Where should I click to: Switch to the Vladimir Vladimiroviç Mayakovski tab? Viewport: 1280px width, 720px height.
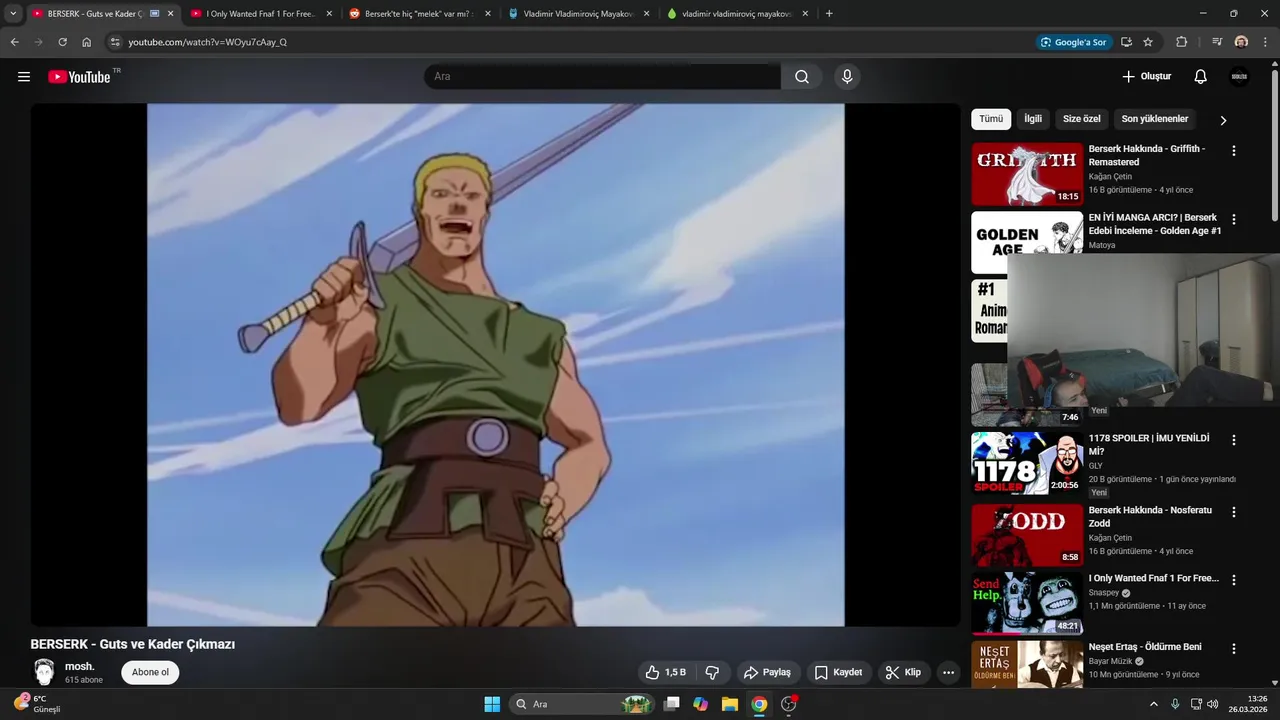[x=578, y=14]
